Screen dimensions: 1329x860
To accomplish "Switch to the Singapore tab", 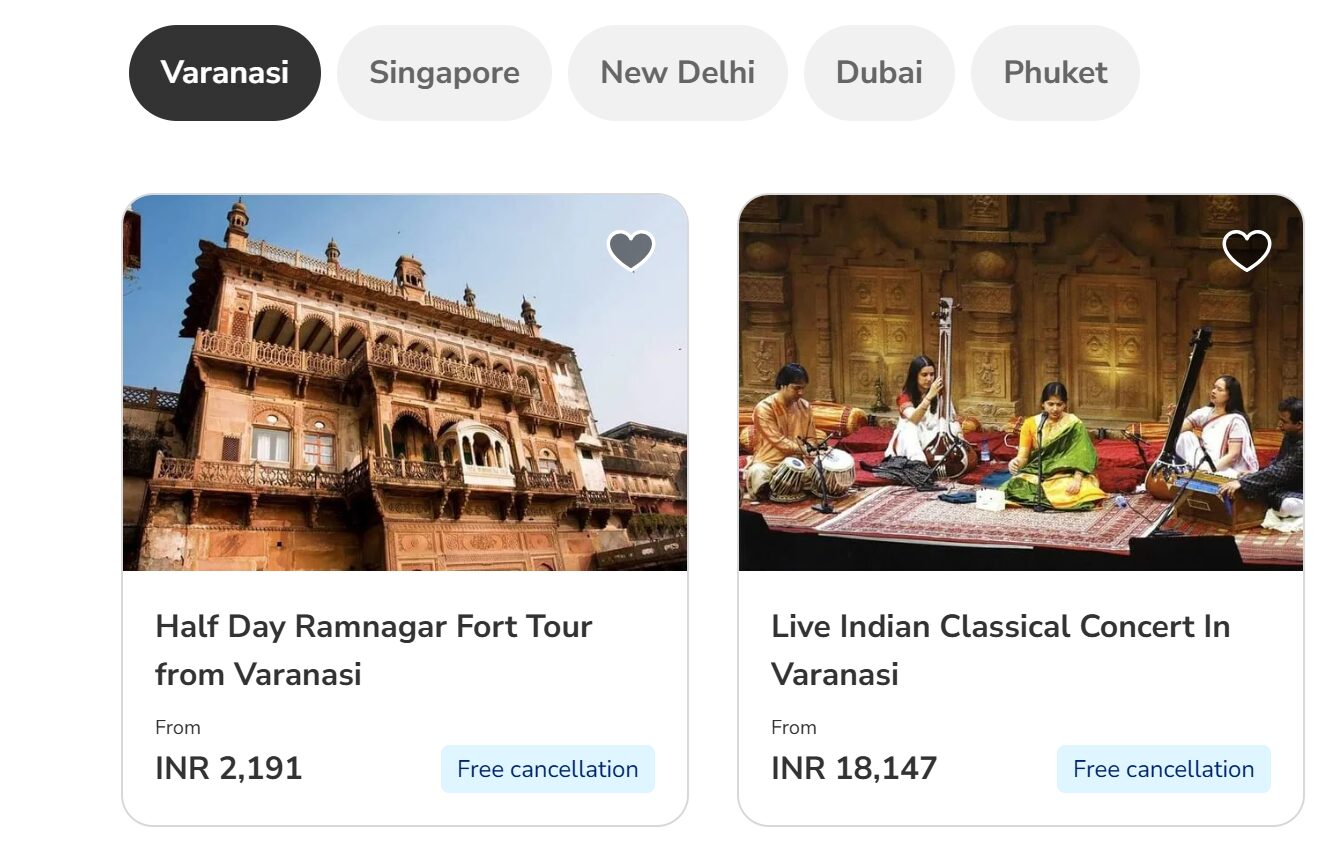I will coord(444,73).
